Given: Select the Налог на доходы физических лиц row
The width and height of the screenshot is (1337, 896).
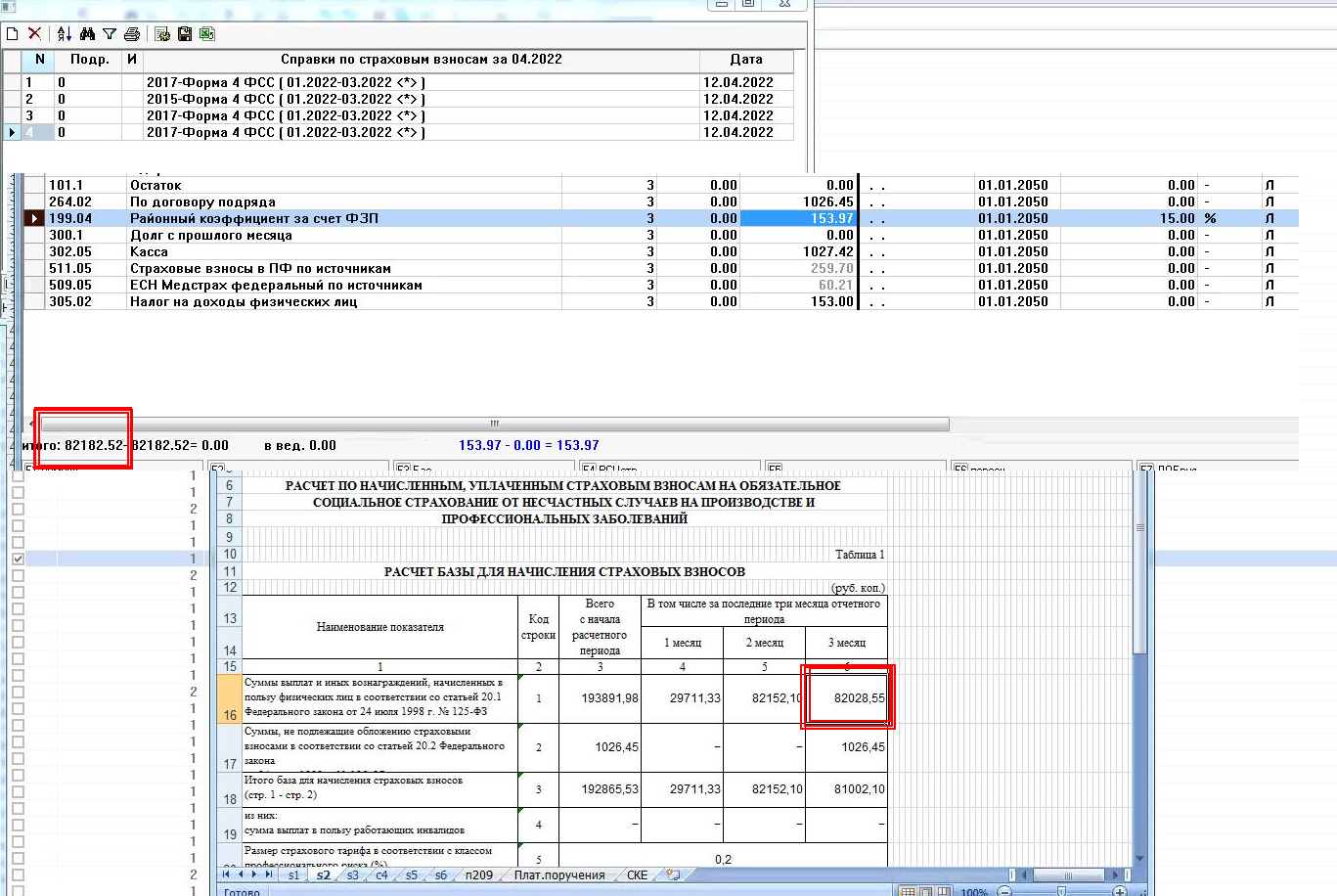Looking at the screenshot, I should (x=661, y=301).
